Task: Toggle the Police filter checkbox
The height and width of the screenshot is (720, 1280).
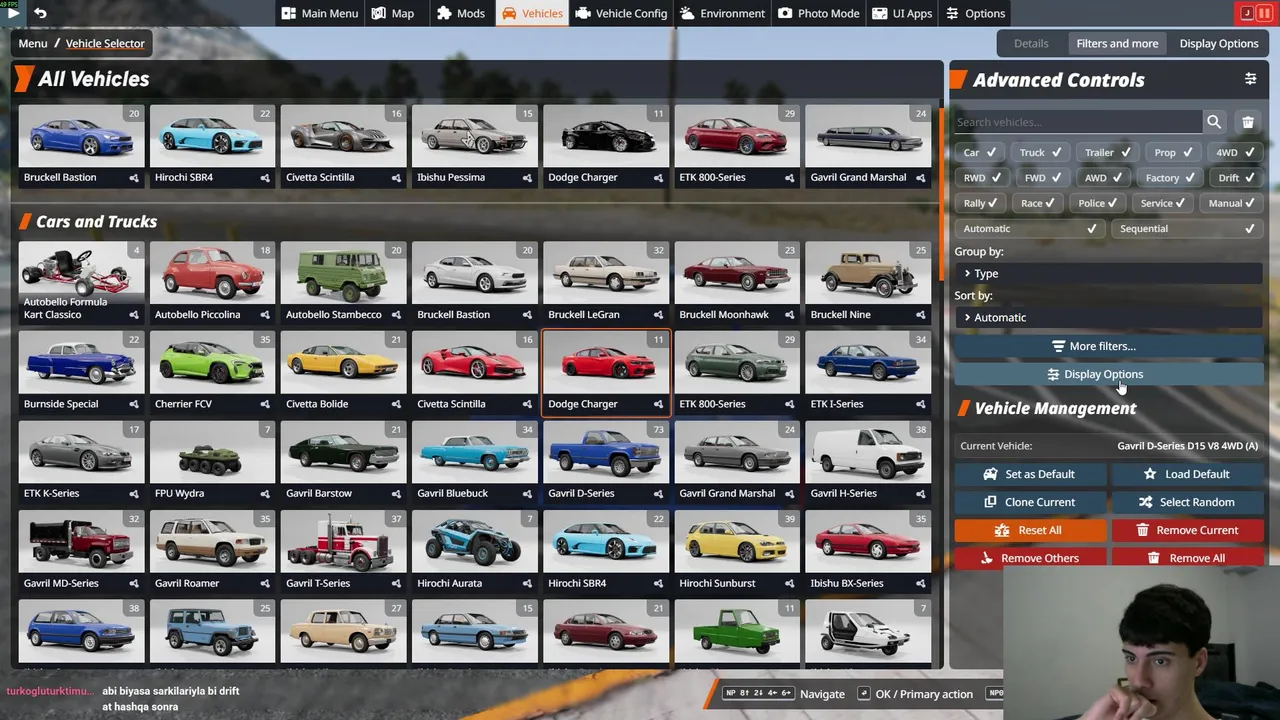Action: (x=1098, y=203)
